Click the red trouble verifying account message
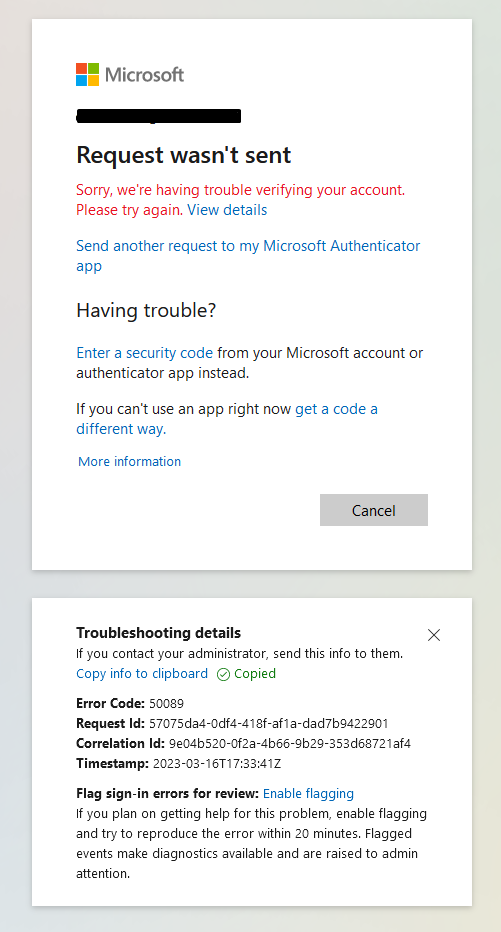 click(241, 200)
